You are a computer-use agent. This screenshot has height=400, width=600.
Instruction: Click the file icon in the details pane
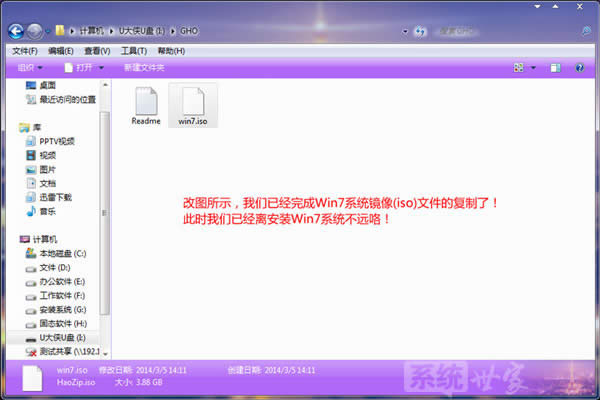(32, 378)
